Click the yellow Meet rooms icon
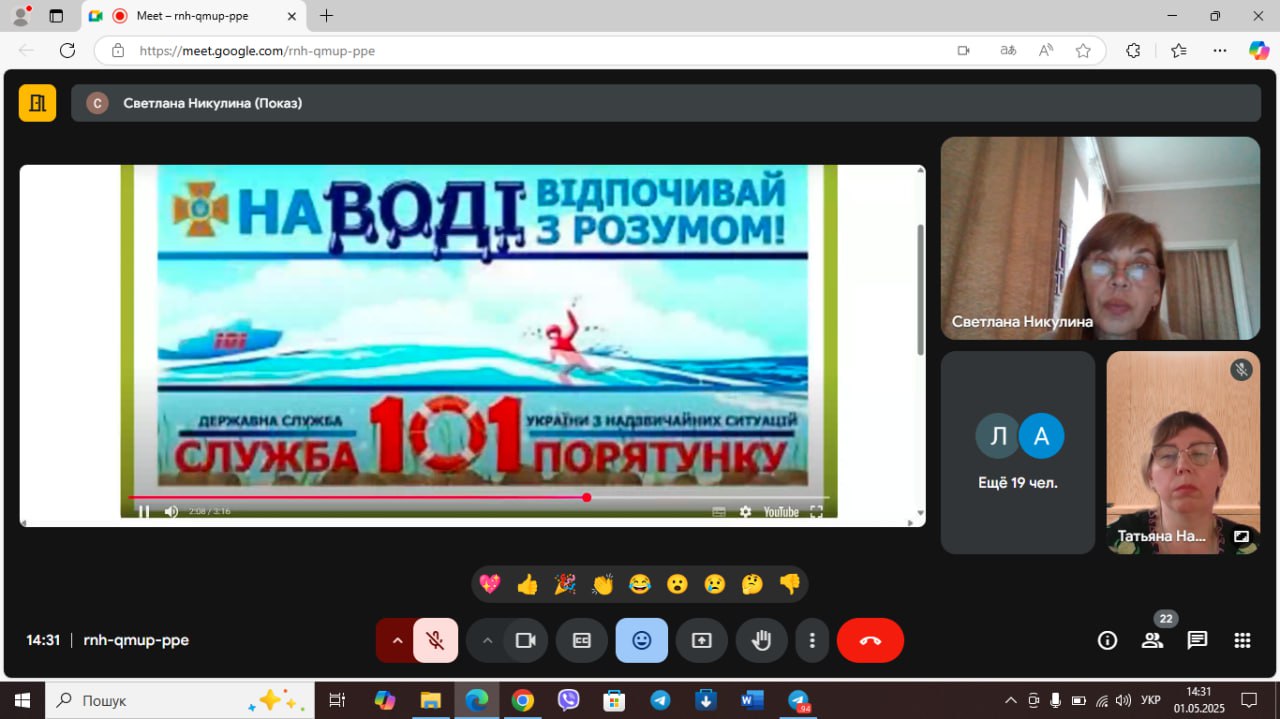The width and height of the screenshot is (1280, 719). click(x=37, y=103)
